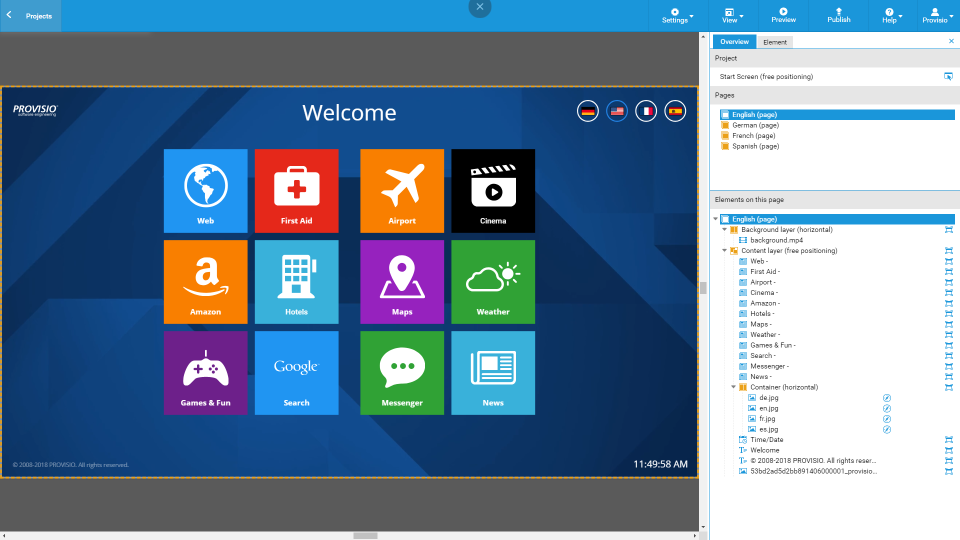Click the anchor icon beside Time/Date
The image size is (960, 540).
pos(948,440)
